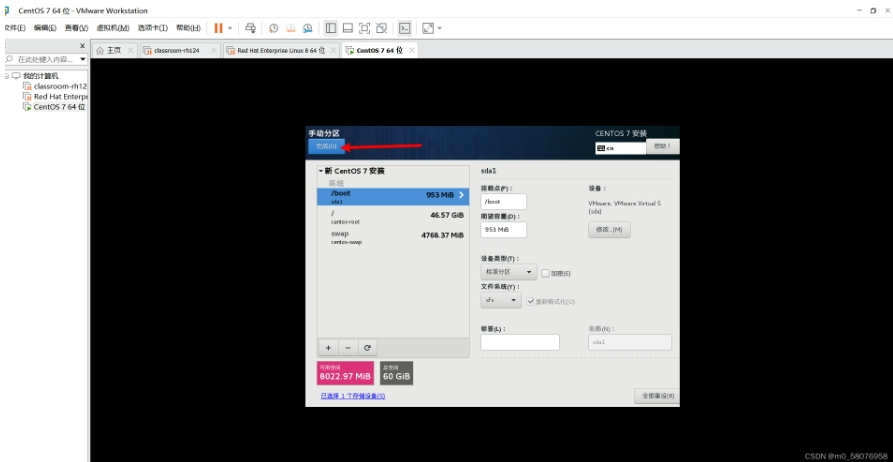Select classroom-rh12 in the library tree
Screen dimensions: 893x462
pos(55,86)
